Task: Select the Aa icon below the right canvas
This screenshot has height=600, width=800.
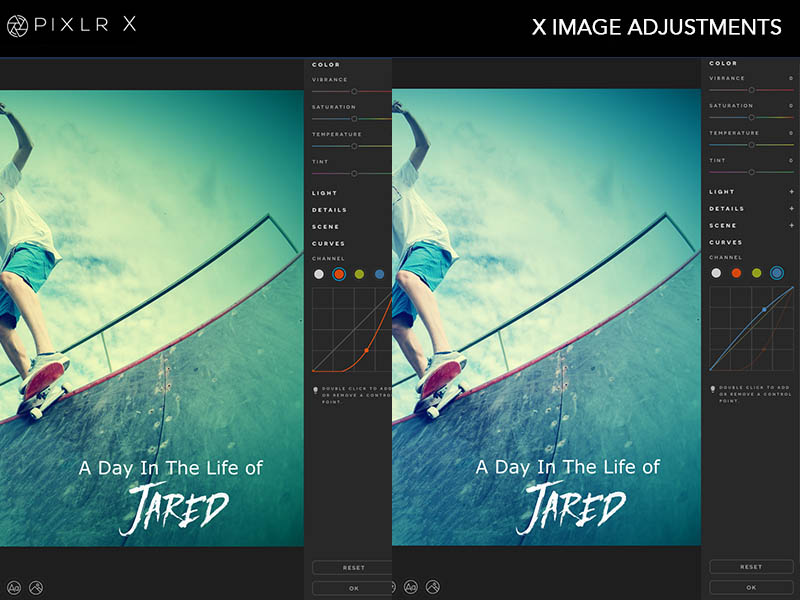Action: 411,586
